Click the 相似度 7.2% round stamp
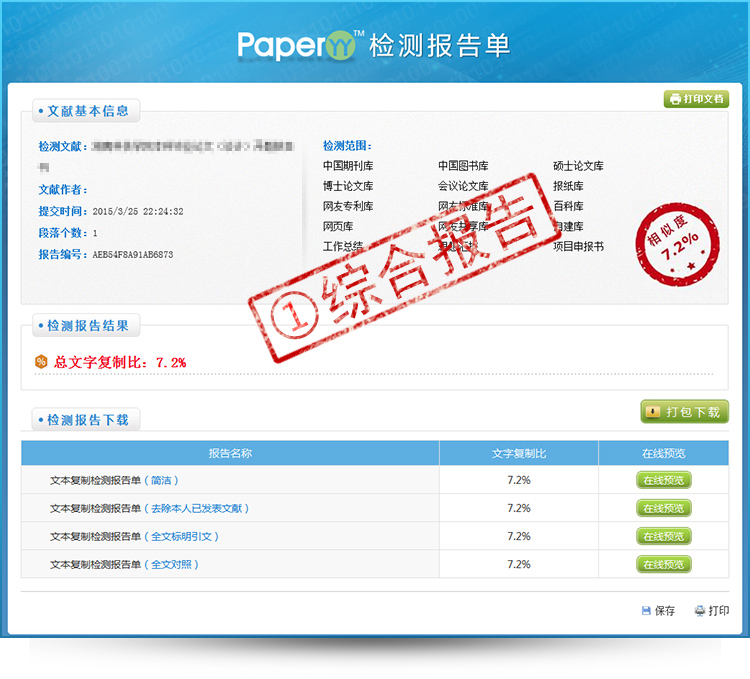The height and width of the screenshot is (679, 750). click(x=677, y=244)
